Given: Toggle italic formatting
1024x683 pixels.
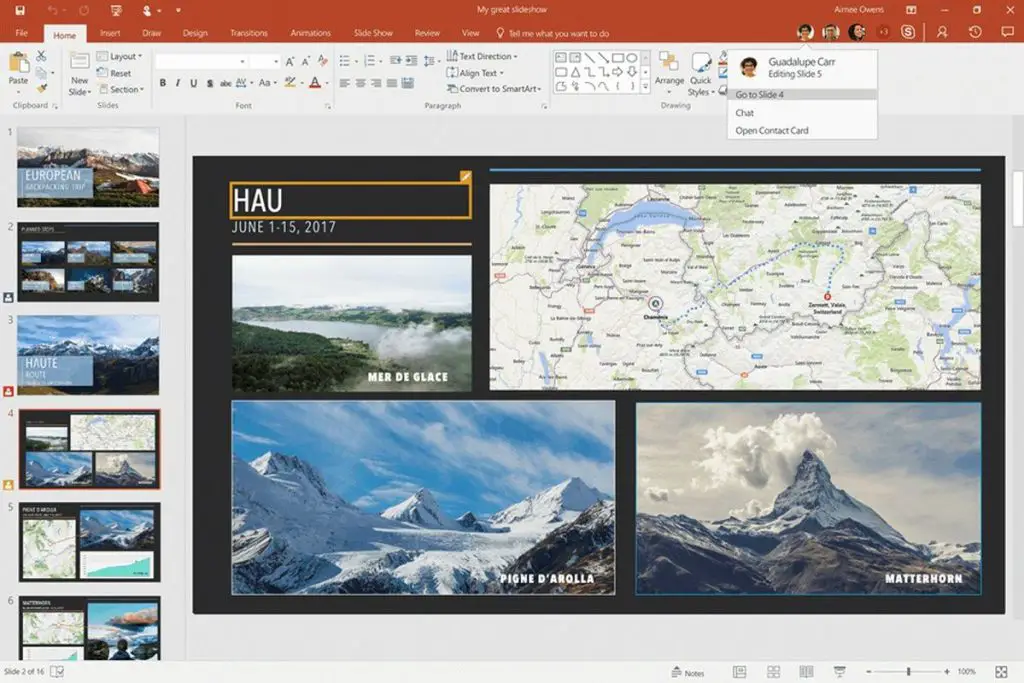Looking at the screenshot, I should pyautogui.click(x=179, y=83).
